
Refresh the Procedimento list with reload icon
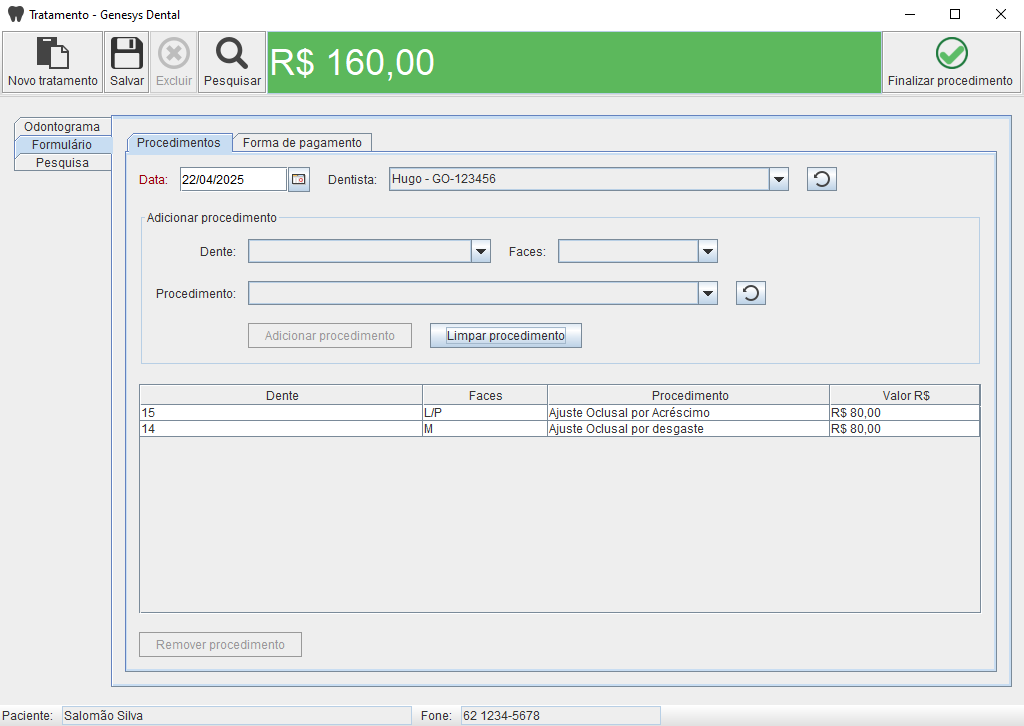tap(751, 293)
